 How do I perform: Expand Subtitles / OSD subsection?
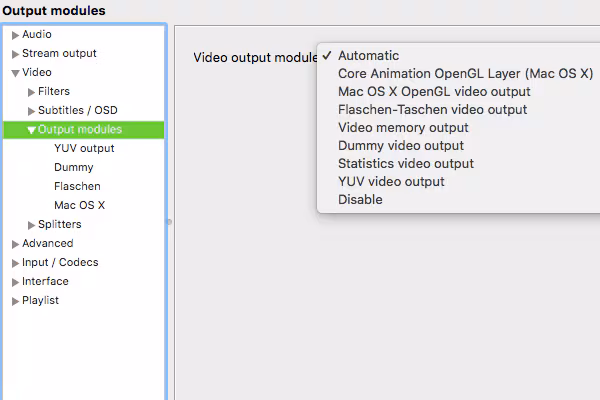point(32,111)
